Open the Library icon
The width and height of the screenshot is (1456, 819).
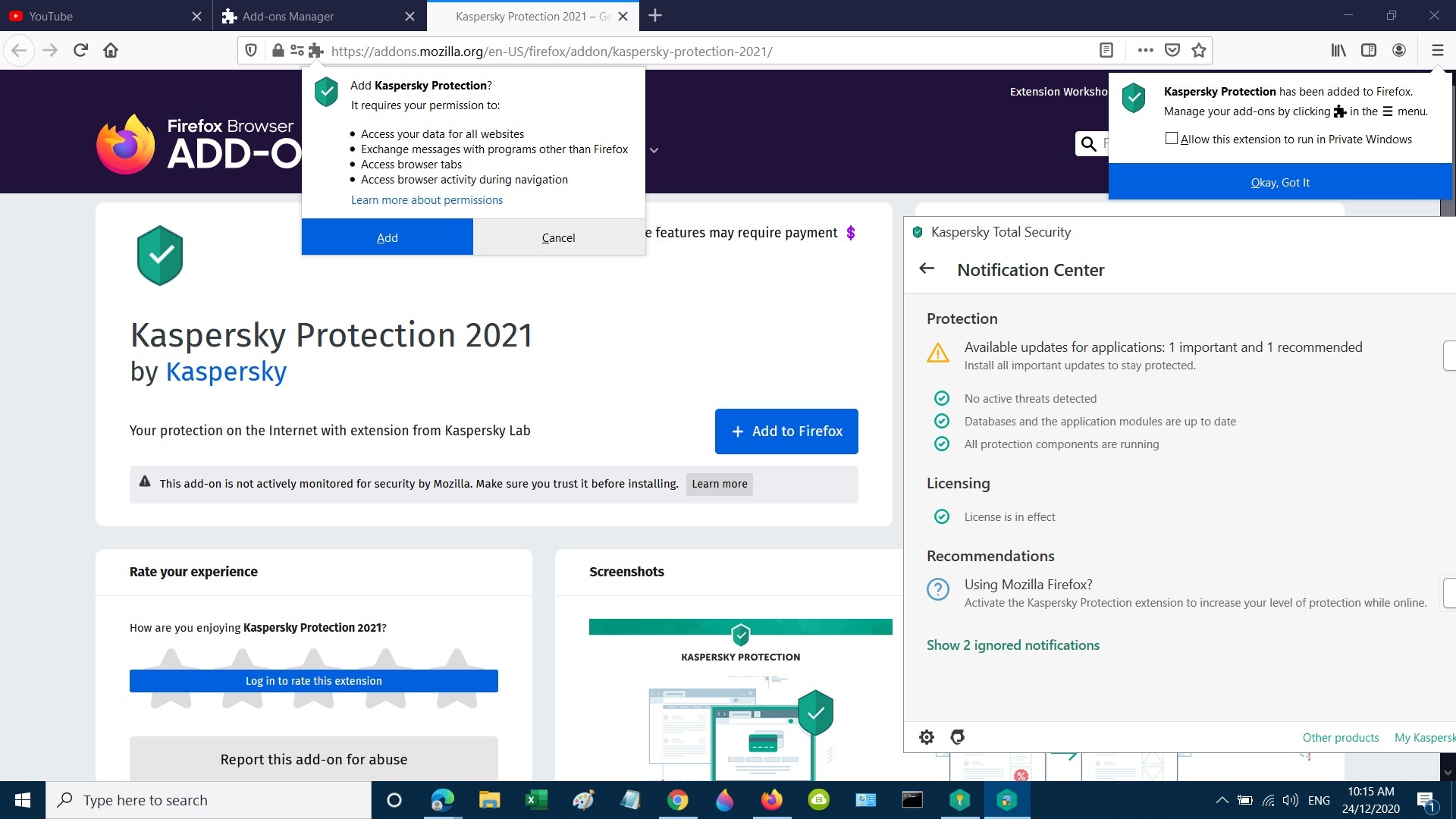click(x=1338, y=51)
